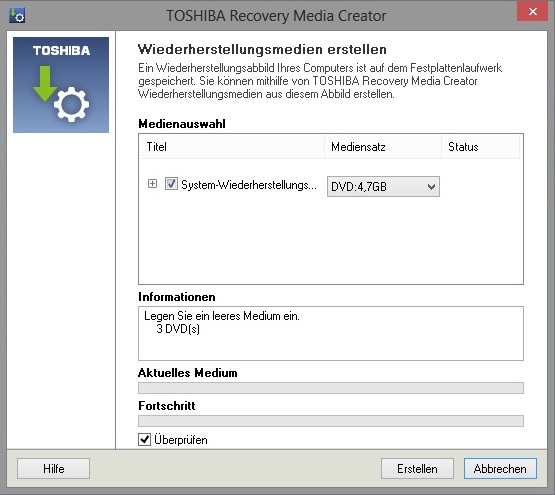Click the Recovery Media Creator title bar icon
555x495 pixels.
(17, 16)
